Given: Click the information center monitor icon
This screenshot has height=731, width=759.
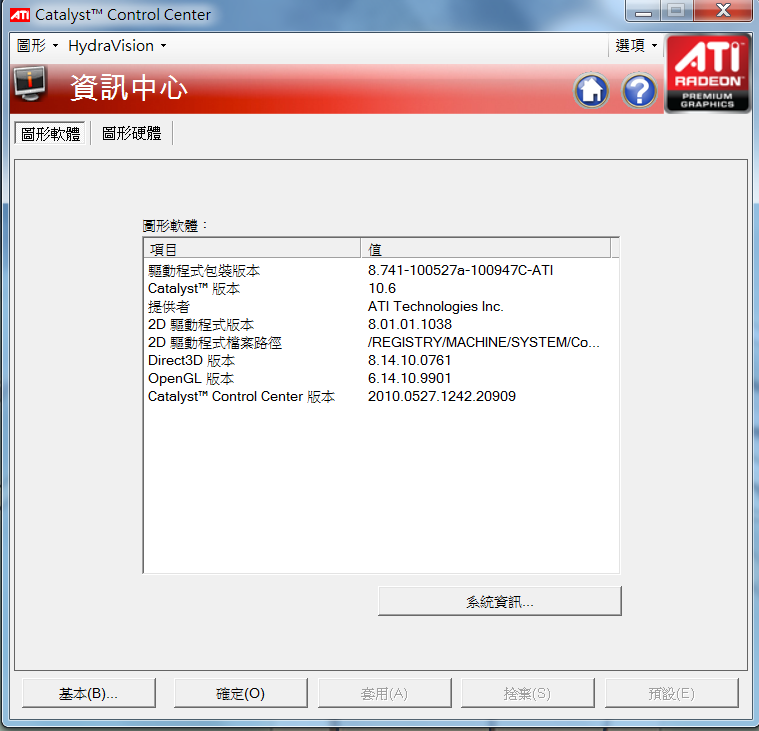Looking at the screenshot, I should 30,83.
